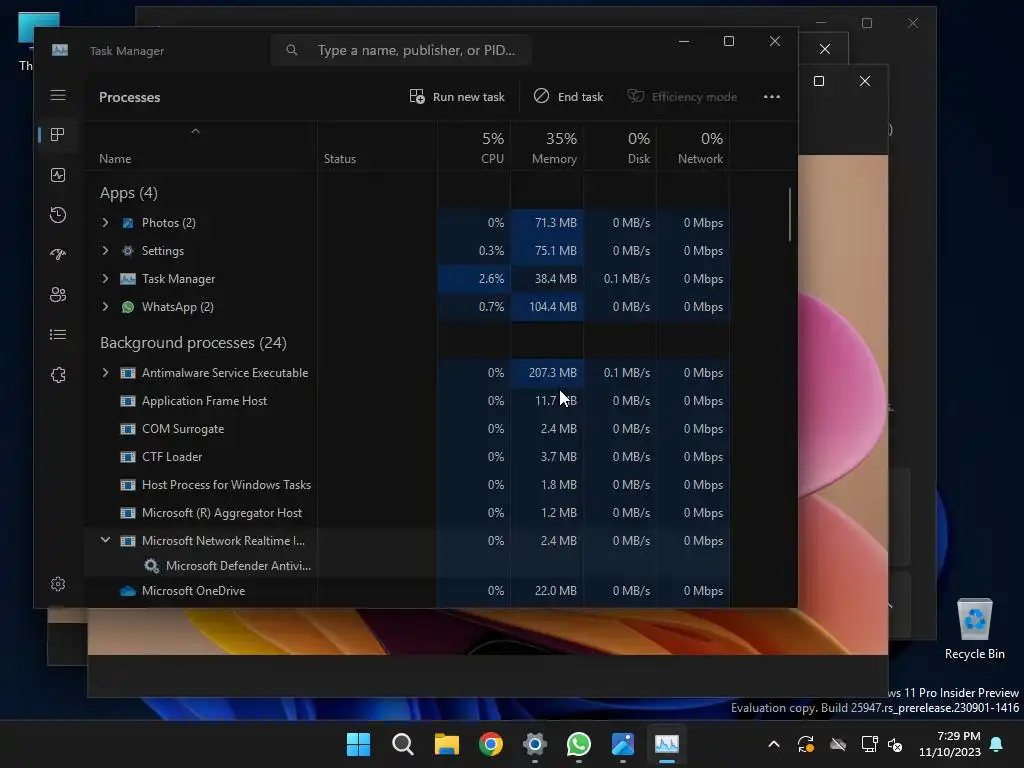Click the WhatsApp icon in process list

pyautogui.click(x=128, y=307)
